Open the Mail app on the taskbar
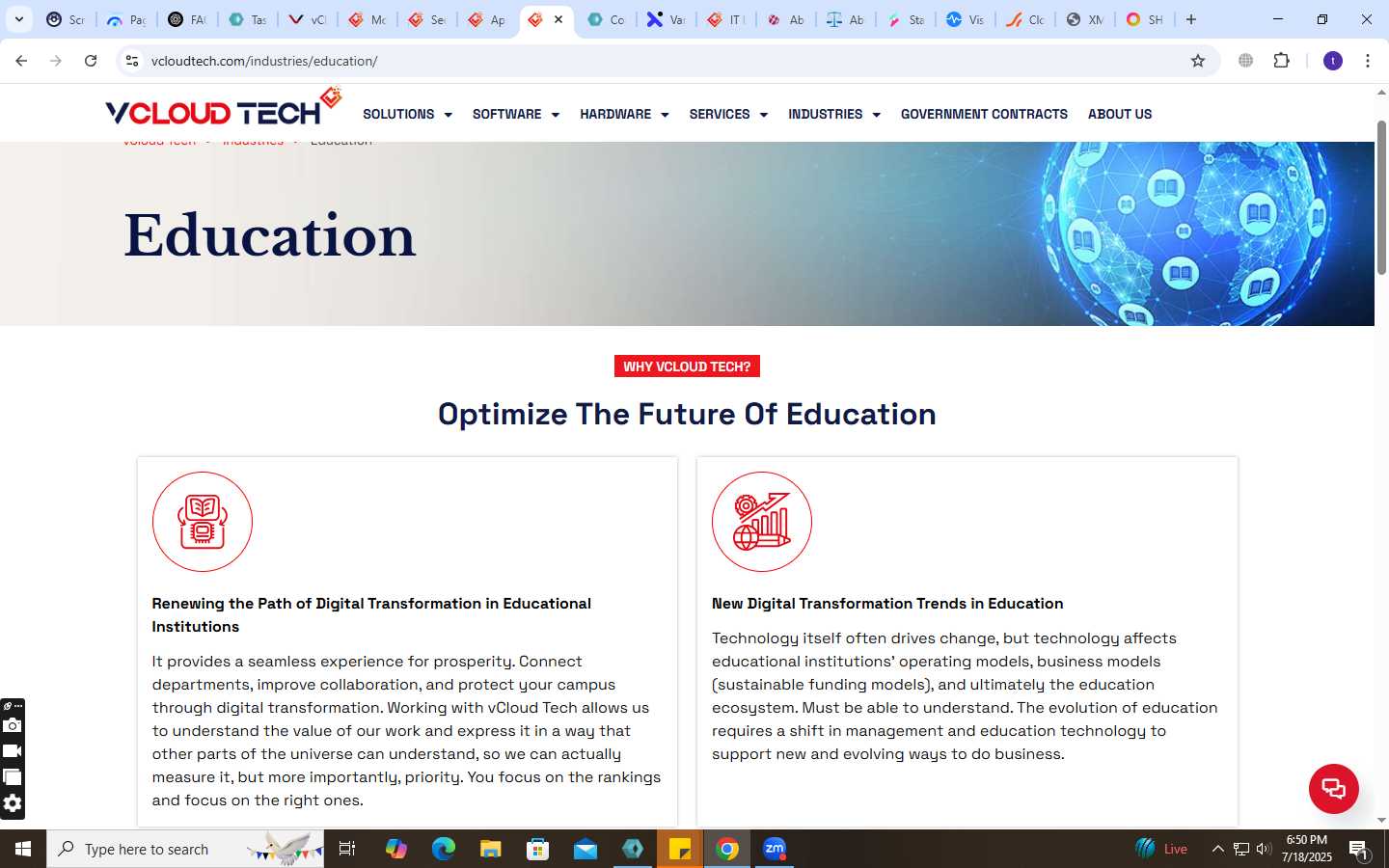The image size is (1389, 868). click(585, 849)
